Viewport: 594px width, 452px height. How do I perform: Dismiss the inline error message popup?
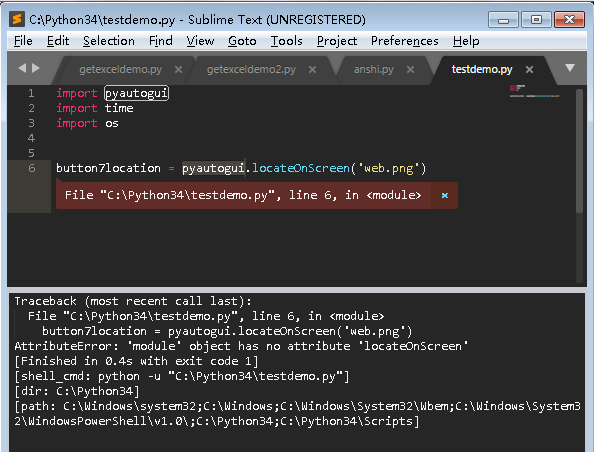click(445, 196)
